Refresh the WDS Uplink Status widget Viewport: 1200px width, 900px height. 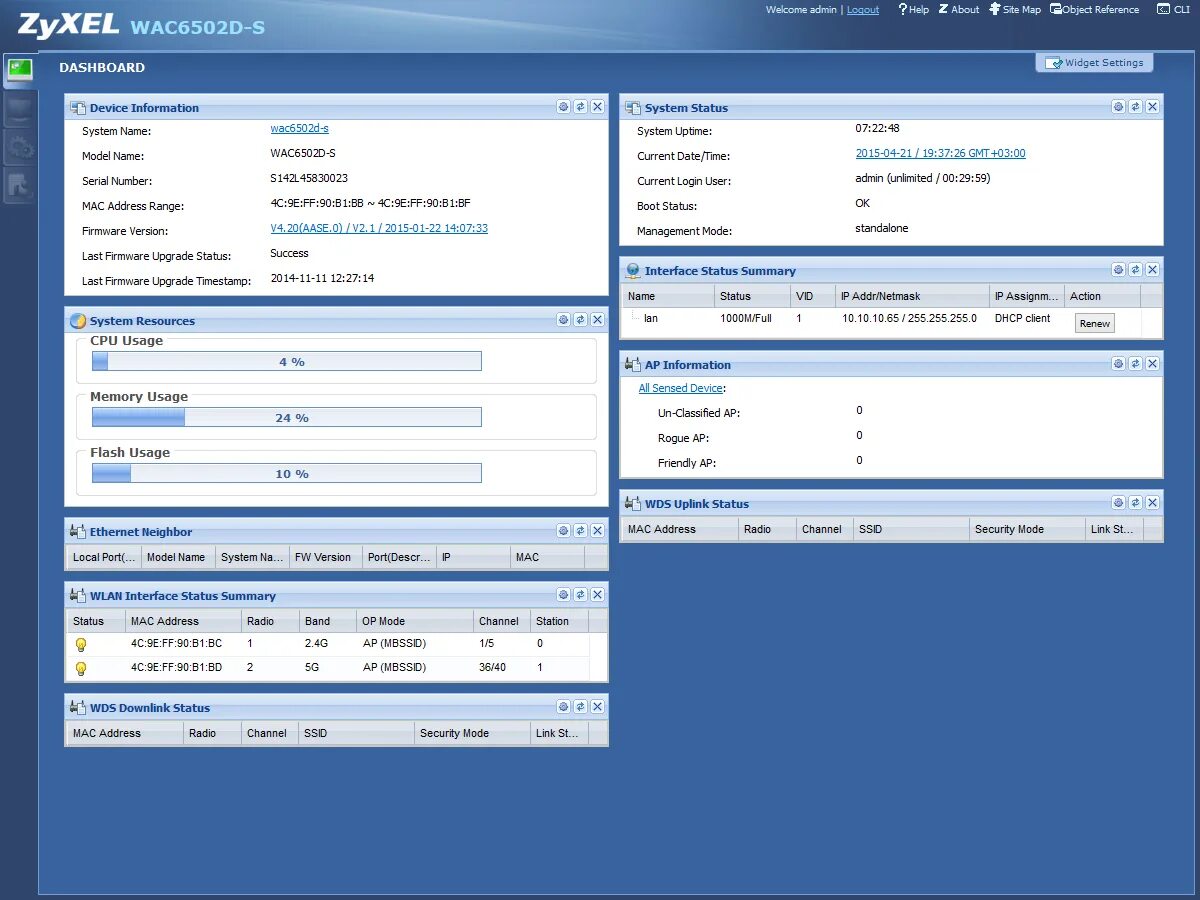(1135, 503)
